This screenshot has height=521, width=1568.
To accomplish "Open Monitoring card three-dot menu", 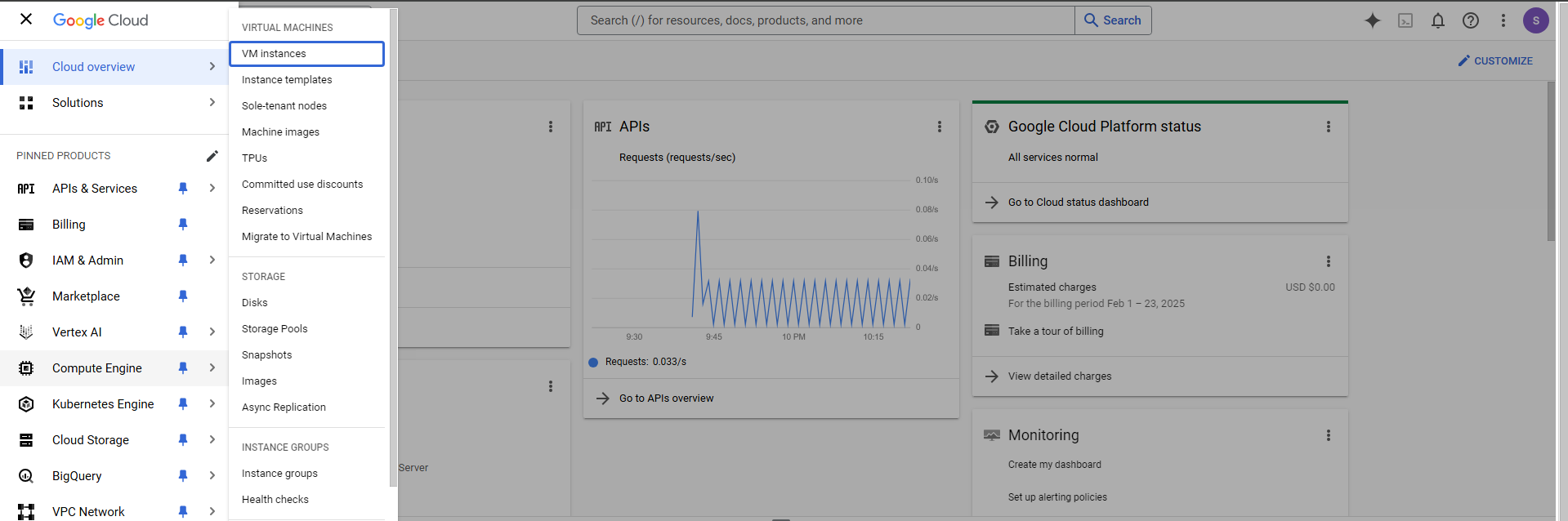I will point(1329,435).
